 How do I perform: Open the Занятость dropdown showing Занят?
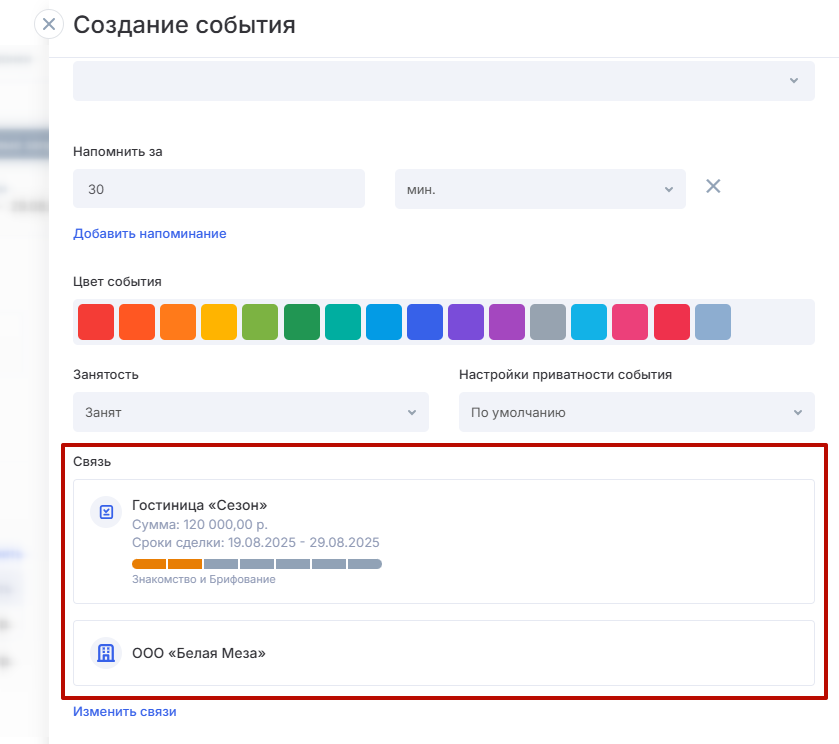point(250,412)
